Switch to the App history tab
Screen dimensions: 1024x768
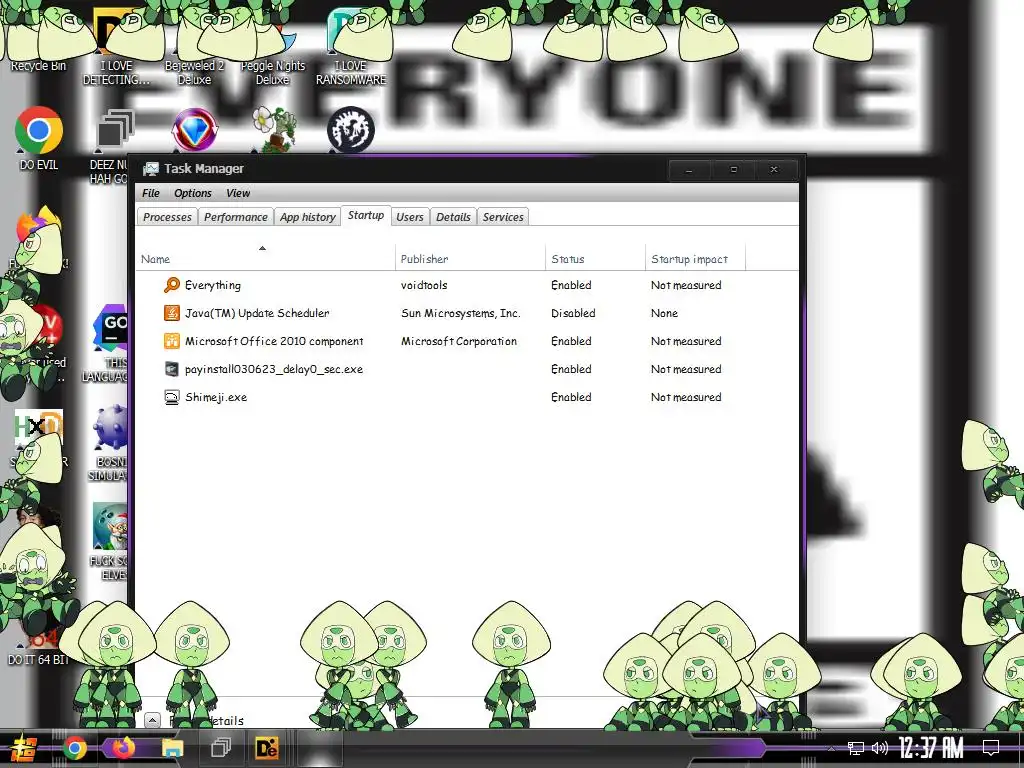308,217
